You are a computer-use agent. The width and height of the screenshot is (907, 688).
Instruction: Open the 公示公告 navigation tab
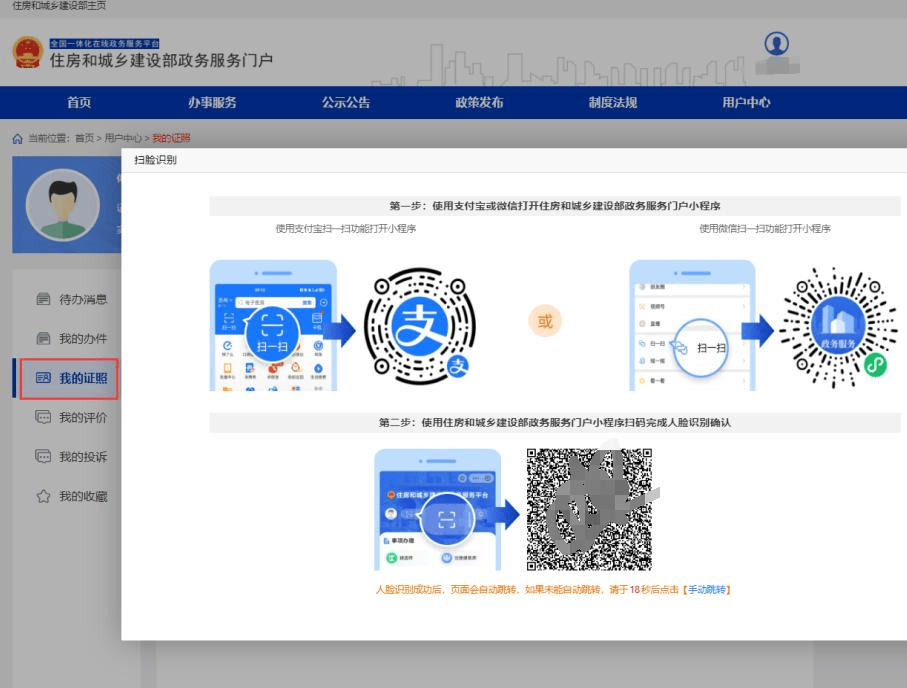[x=346, y=102]
